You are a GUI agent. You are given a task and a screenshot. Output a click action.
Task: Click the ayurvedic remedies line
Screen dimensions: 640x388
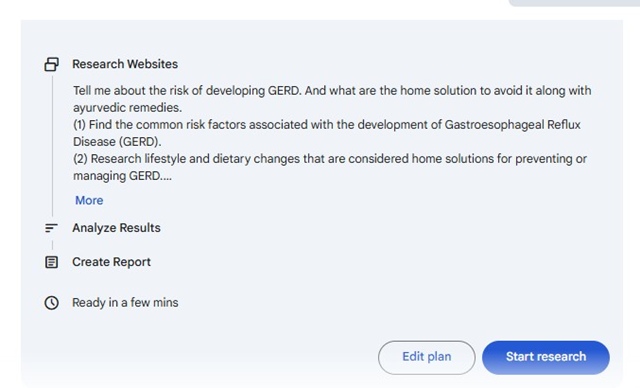pyautogui.click(x=127, y=108)
